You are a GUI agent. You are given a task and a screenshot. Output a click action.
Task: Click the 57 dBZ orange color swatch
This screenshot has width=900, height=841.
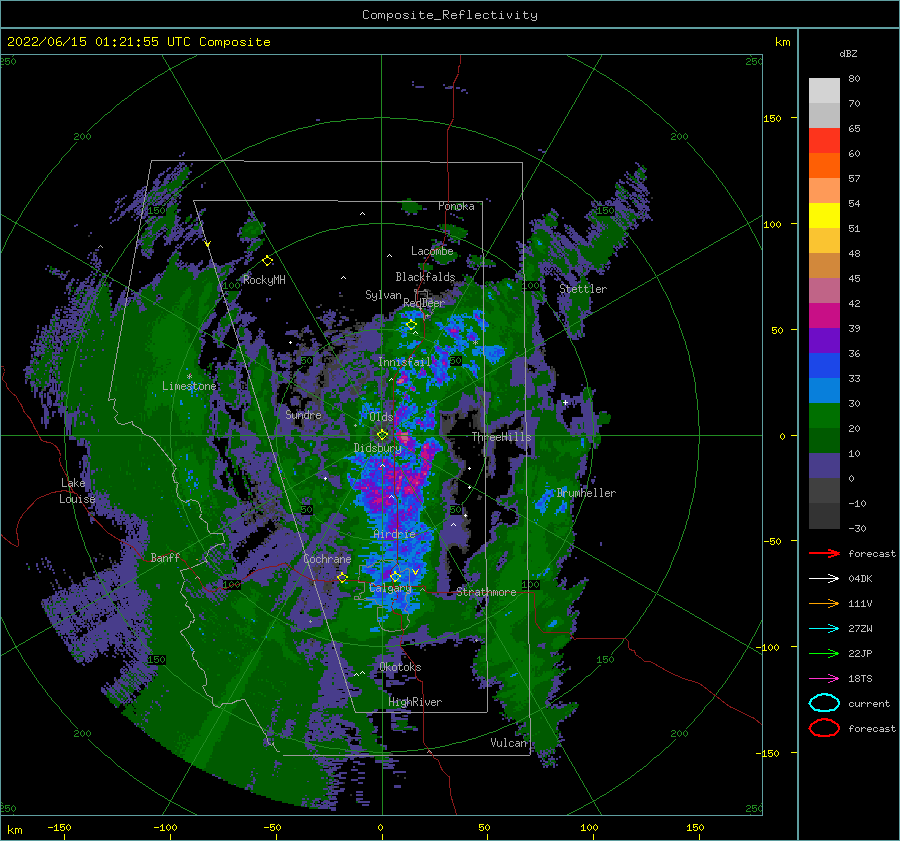tap(824, 165)
